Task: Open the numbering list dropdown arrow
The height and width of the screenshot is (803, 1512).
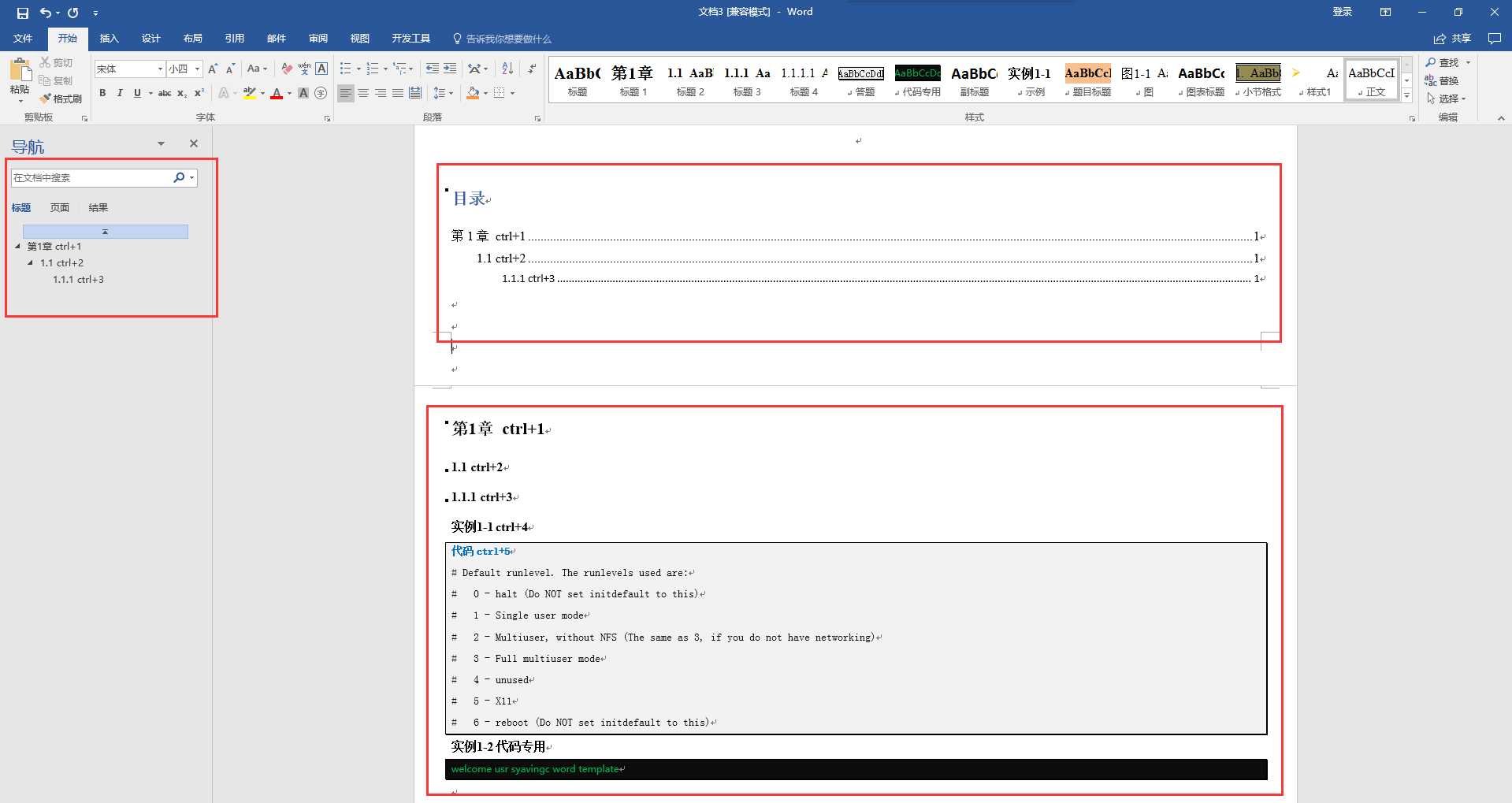Action: (385, 69)
